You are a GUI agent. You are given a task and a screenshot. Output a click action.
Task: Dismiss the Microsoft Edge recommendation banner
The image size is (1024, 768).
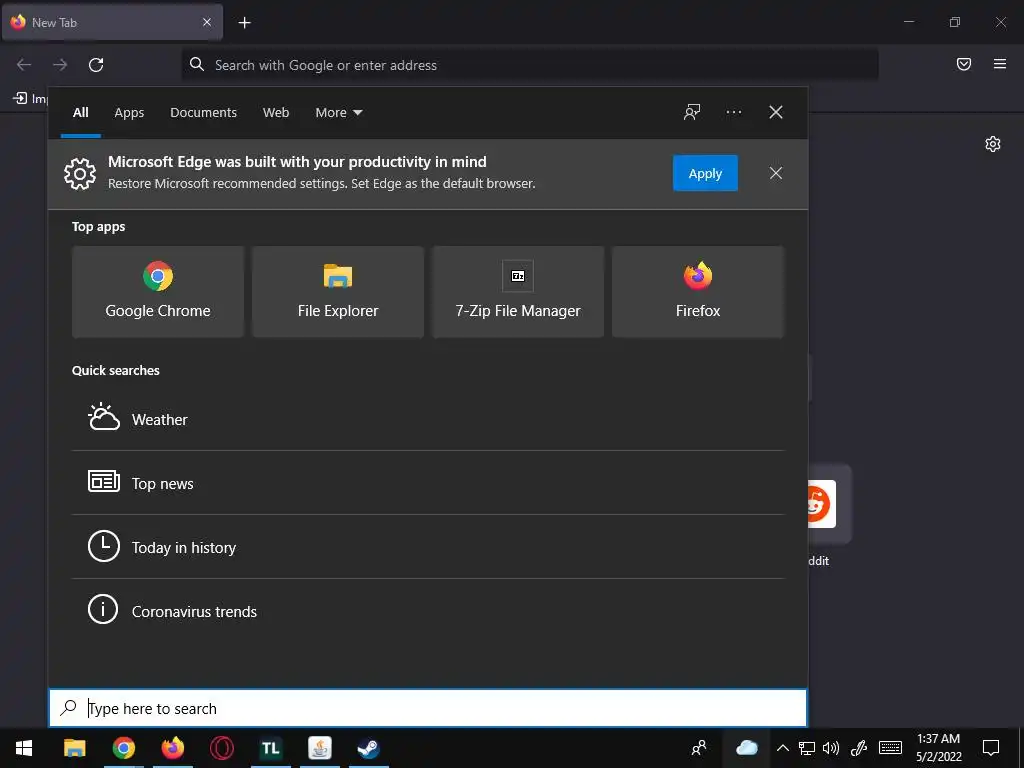776,173
